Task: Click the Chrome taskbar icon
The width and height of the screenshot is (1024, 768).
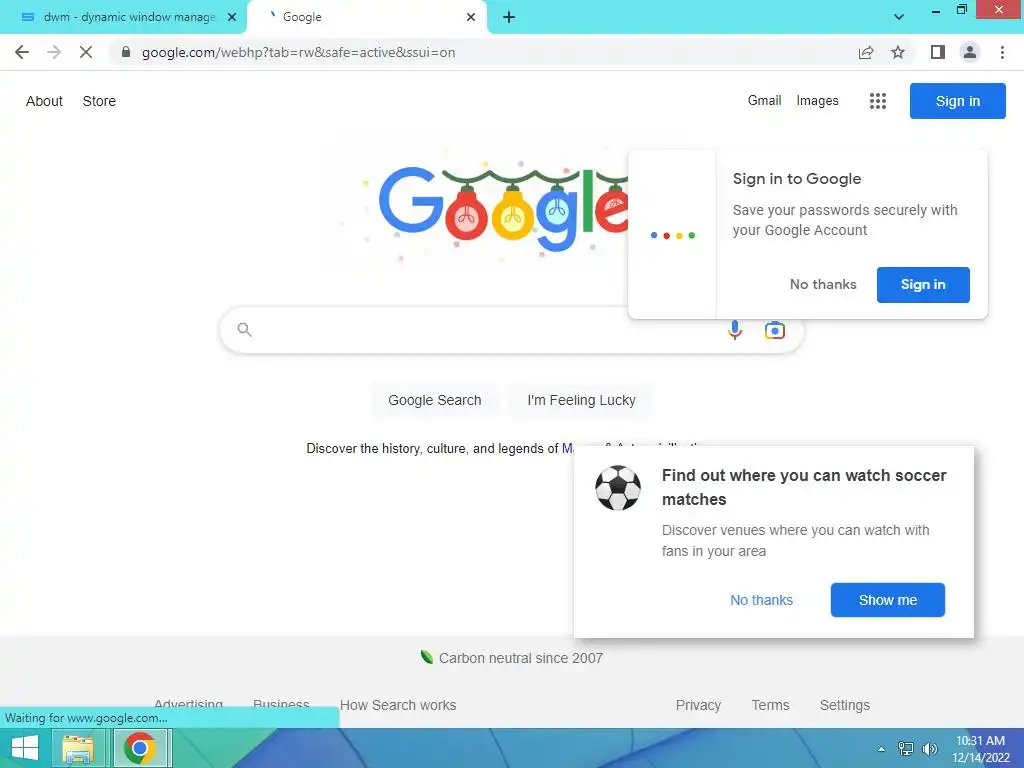Action: 140,748
